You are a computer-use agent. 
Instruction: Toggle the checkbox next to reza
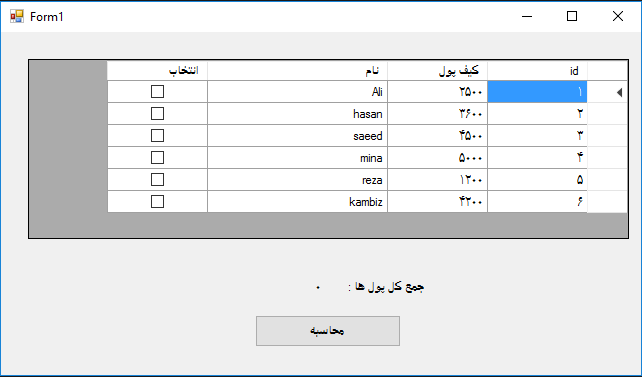[157, 180]
